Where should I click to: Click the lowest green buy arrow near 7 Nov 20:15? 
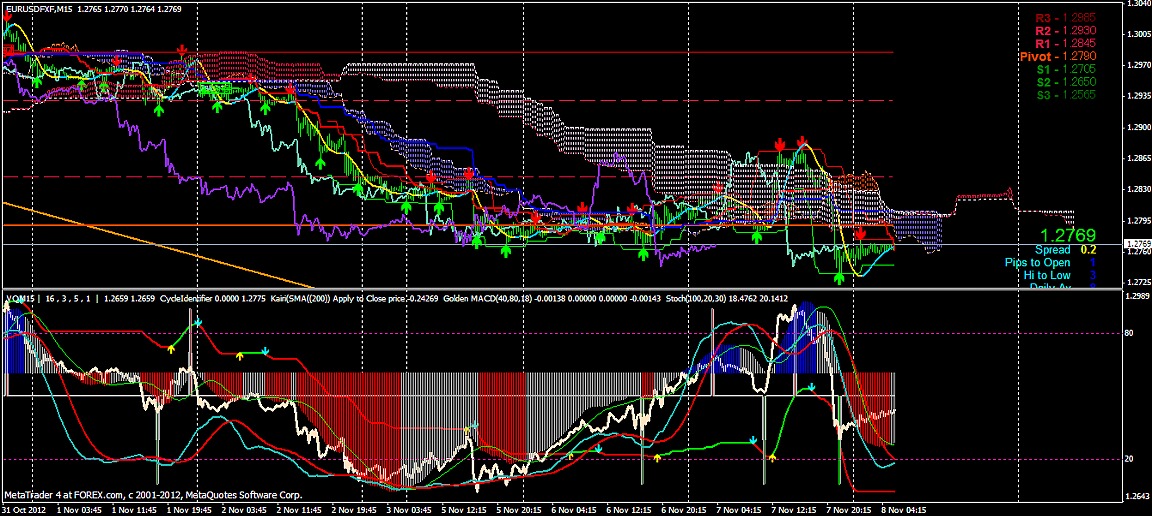(x=839, y=278)
